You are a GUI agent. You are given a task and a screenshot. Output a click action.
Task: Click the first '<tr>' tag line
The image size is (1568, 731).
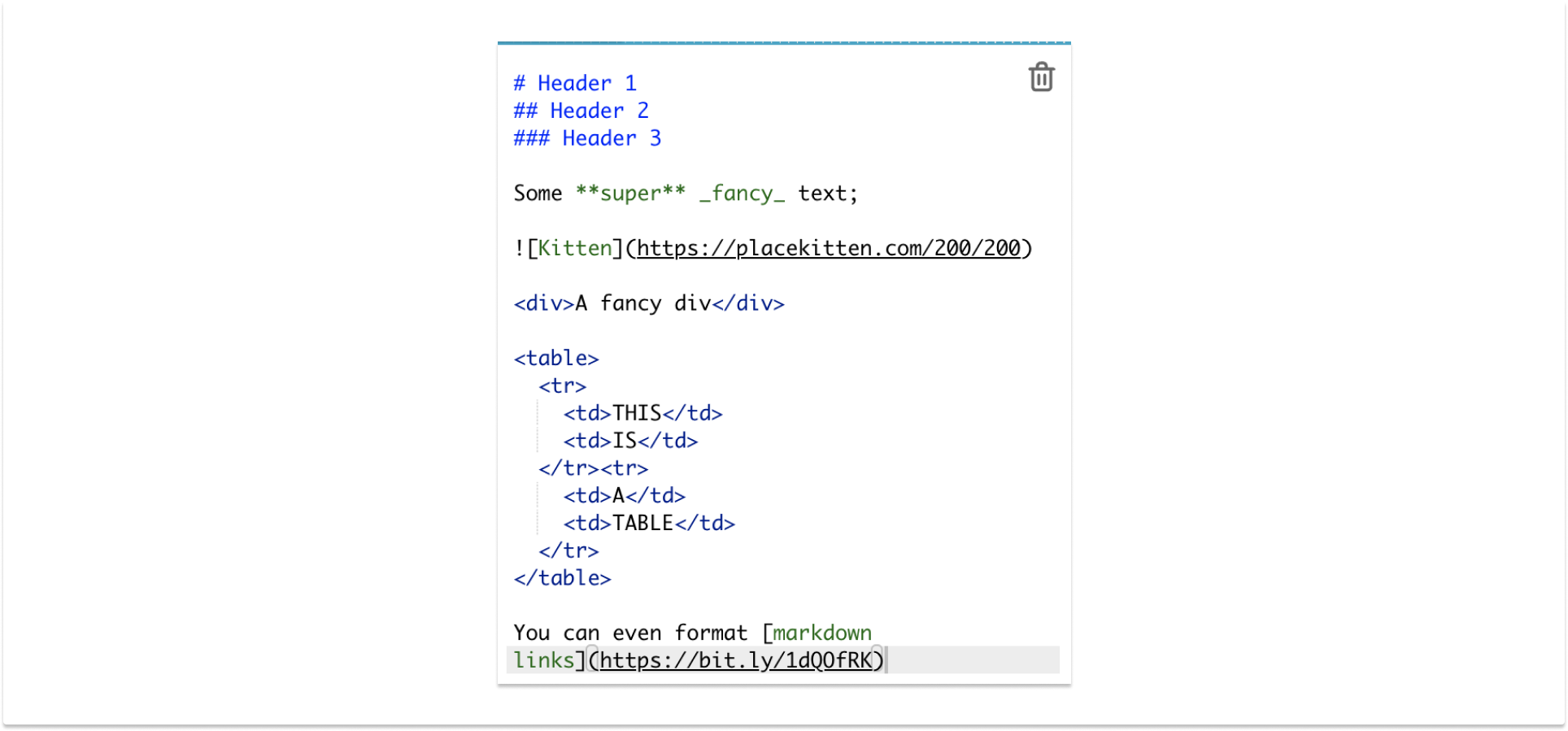(x=562, y=386)
